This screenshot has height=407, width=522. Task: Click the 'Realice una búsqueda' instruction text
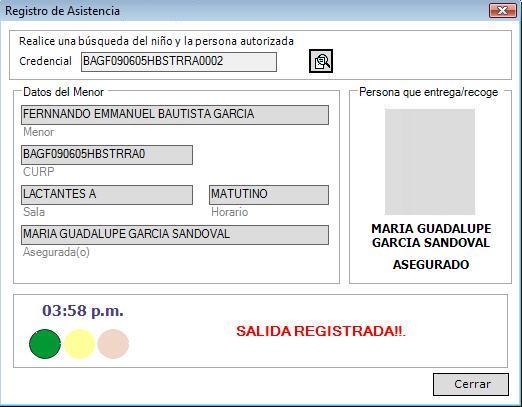[156, 41]
